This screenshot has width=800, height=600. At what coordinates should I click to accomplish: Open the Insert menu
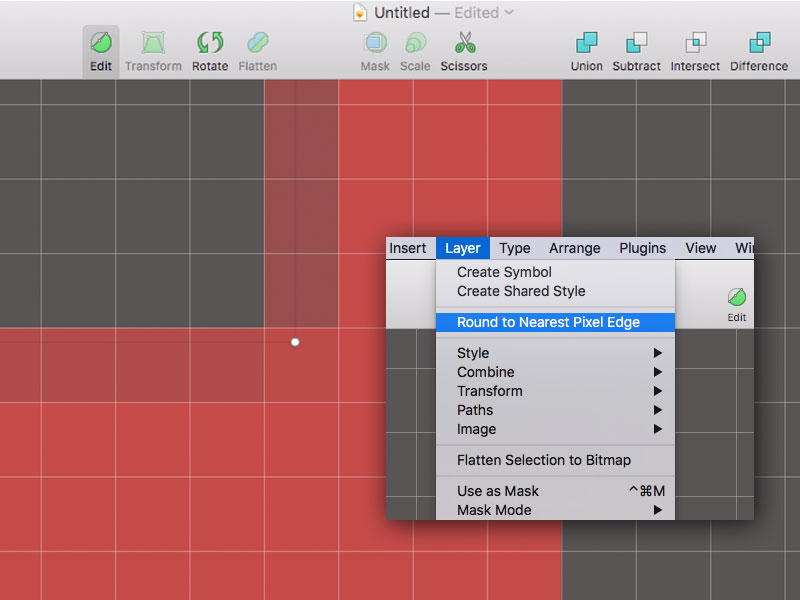coord(408,248)
